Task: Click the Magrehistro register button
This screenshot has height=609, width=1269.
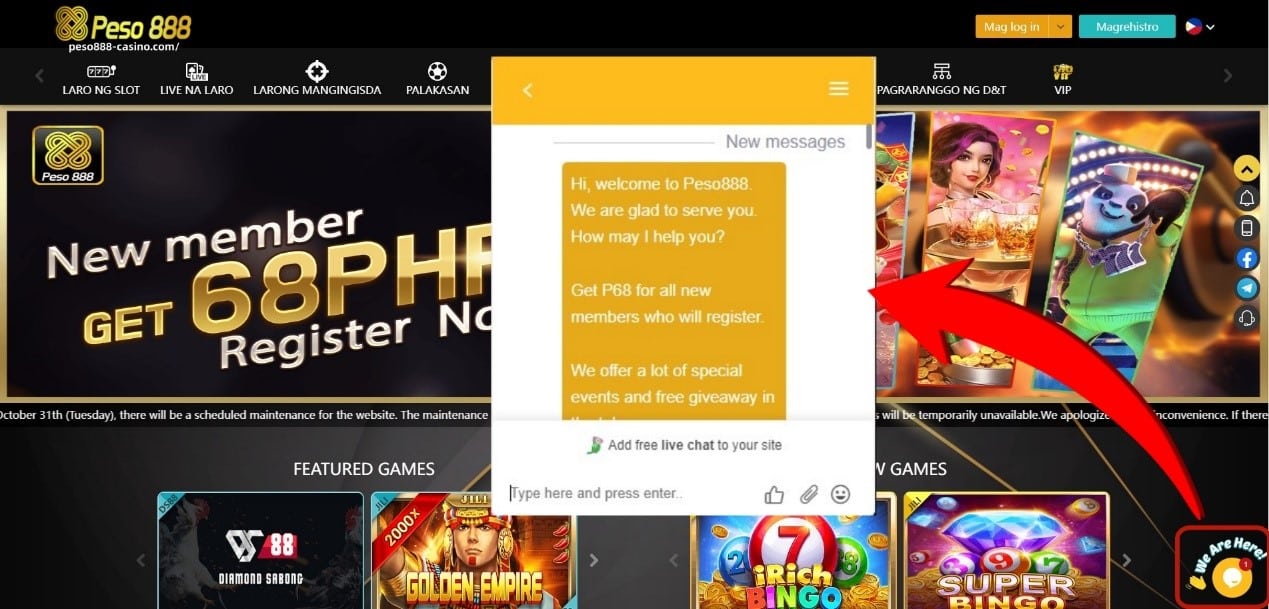Action: click(1126, 27)
